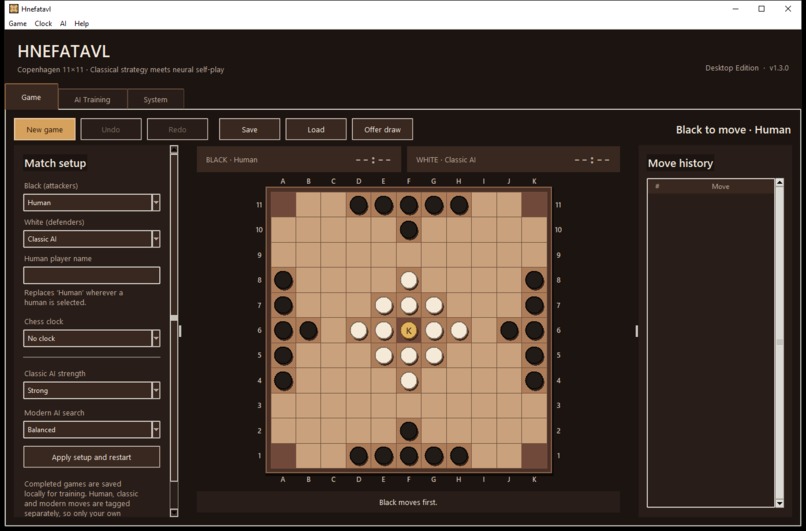Click the 'WHITE · Classic AI' clock label
Viewport: 806px width, 531px height.
[x=446, y=160]
